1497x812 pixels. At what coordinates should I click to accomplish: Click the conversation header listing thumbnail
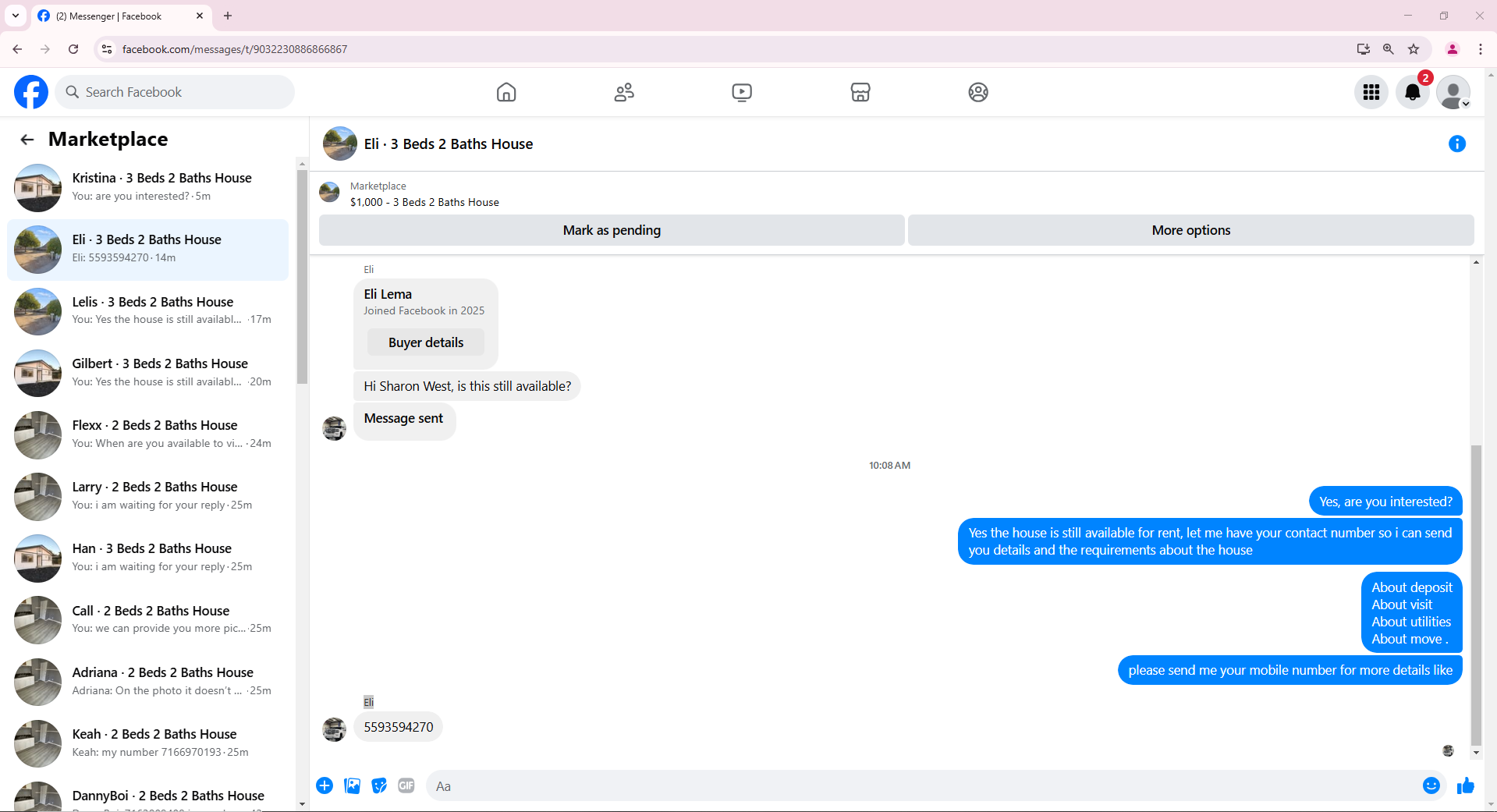click(340, 144)
